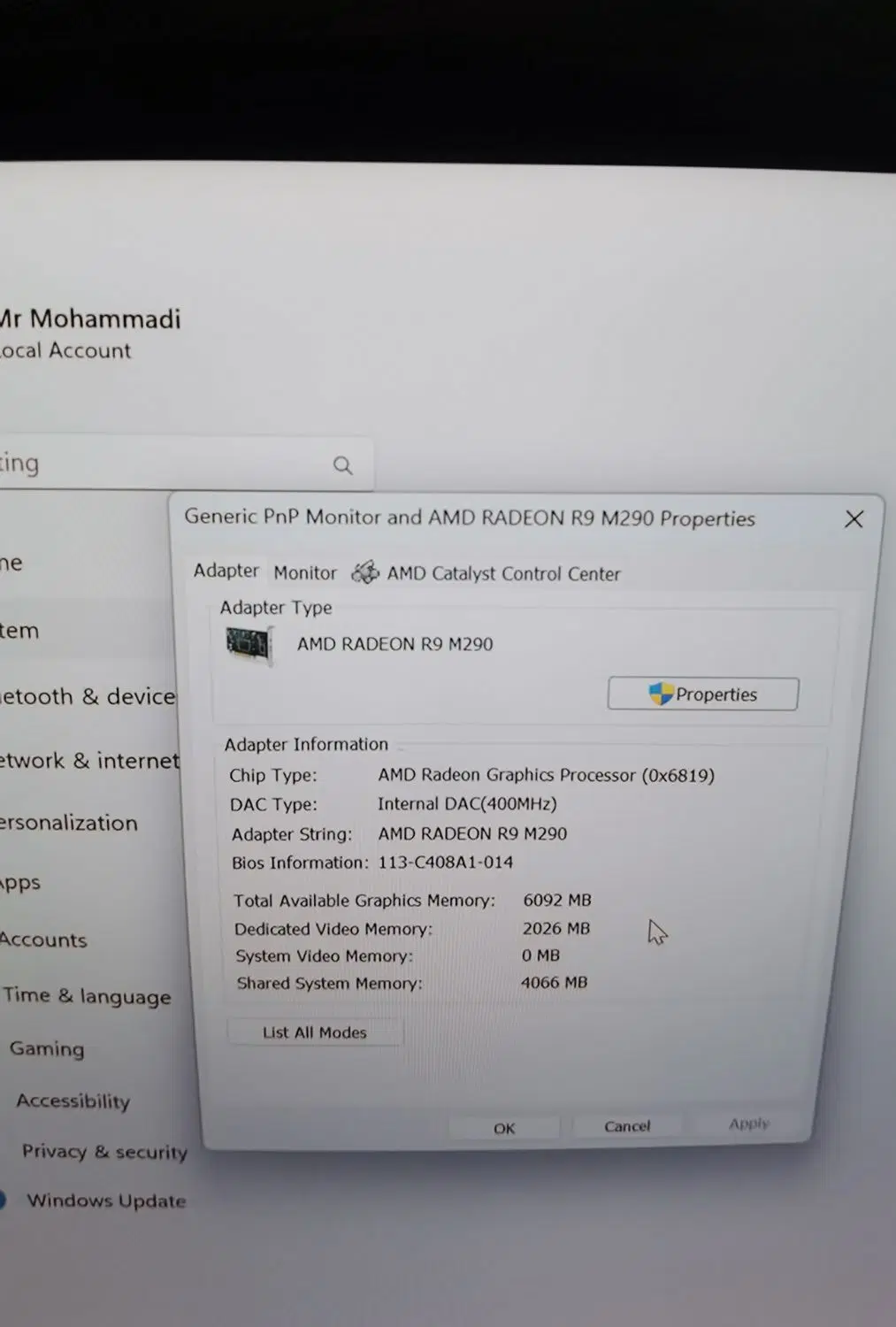The image size is (896, 1327).
Task: Click the dialog title bar text
Action: [470, 518]
